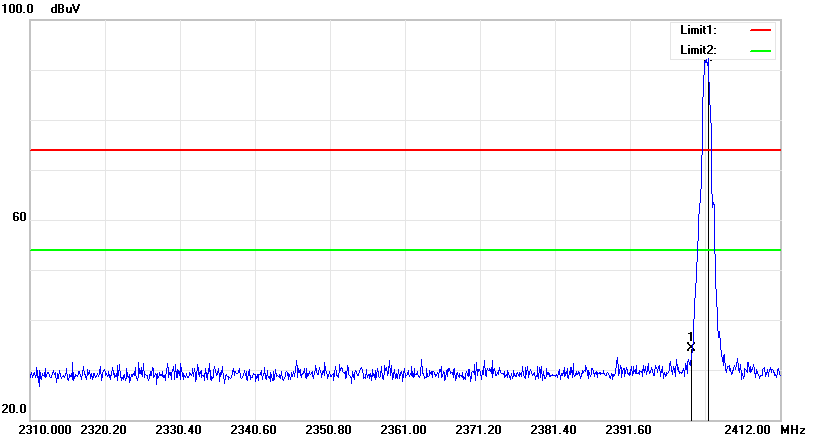Click the green Limit2 legend line
The height and width of the screenshot is (440, 816).
click(x=760, y=51)
